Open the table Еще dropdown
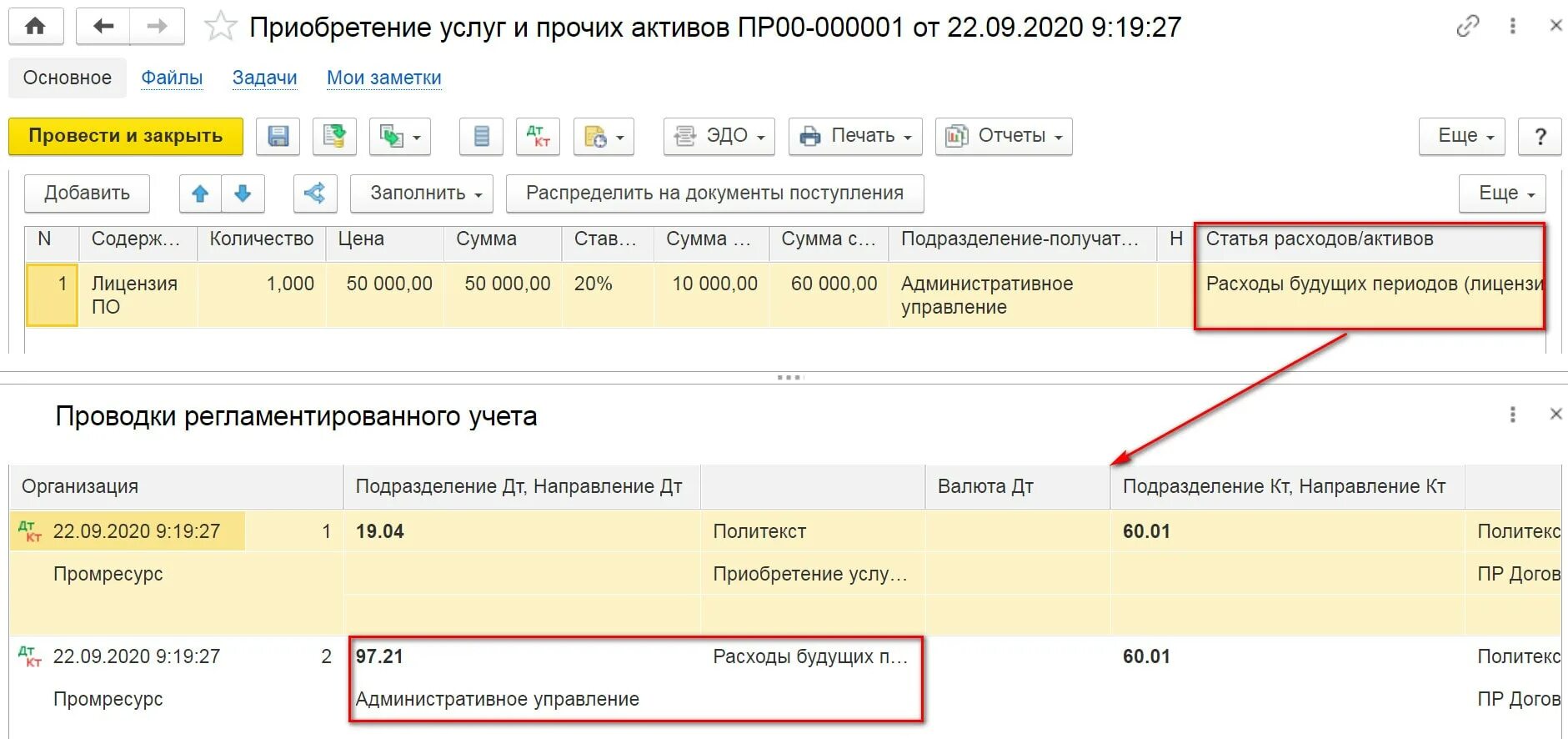This screenshot has height=739, width=1568. click(1502, 193)
